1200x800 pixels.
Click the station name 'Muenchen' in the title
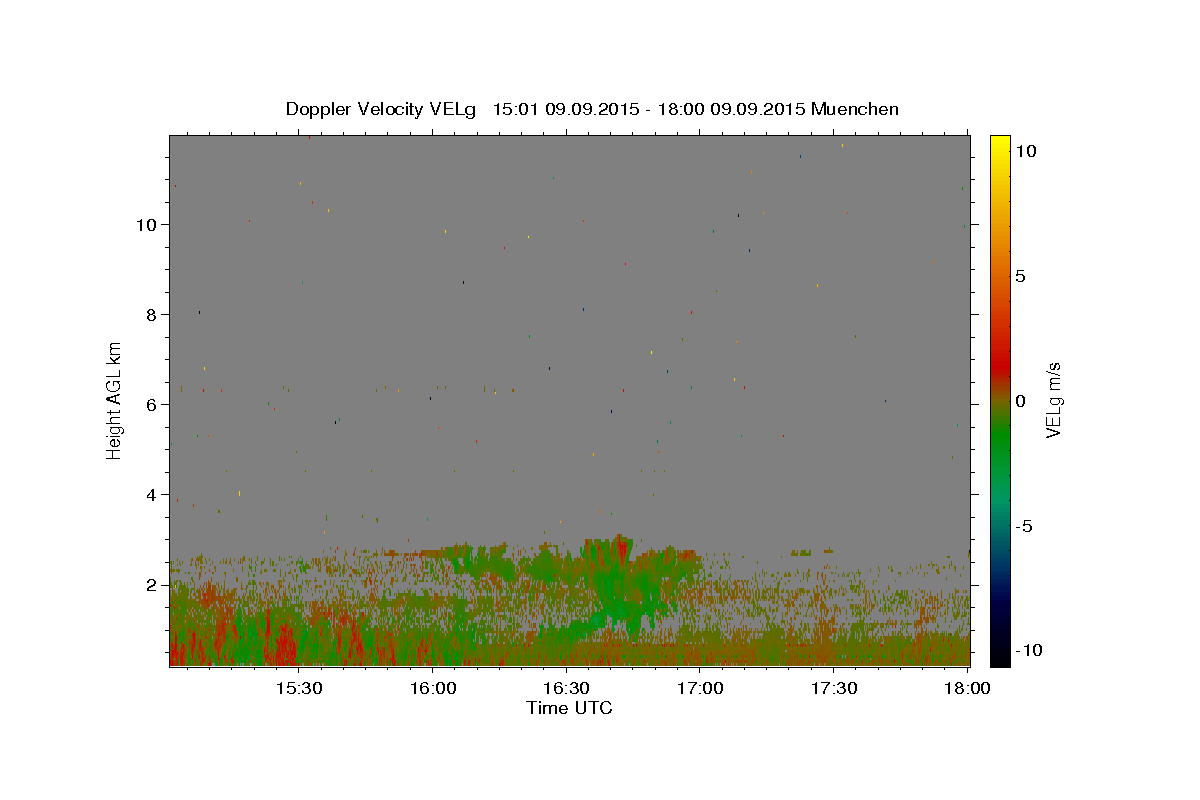point(855,109)
